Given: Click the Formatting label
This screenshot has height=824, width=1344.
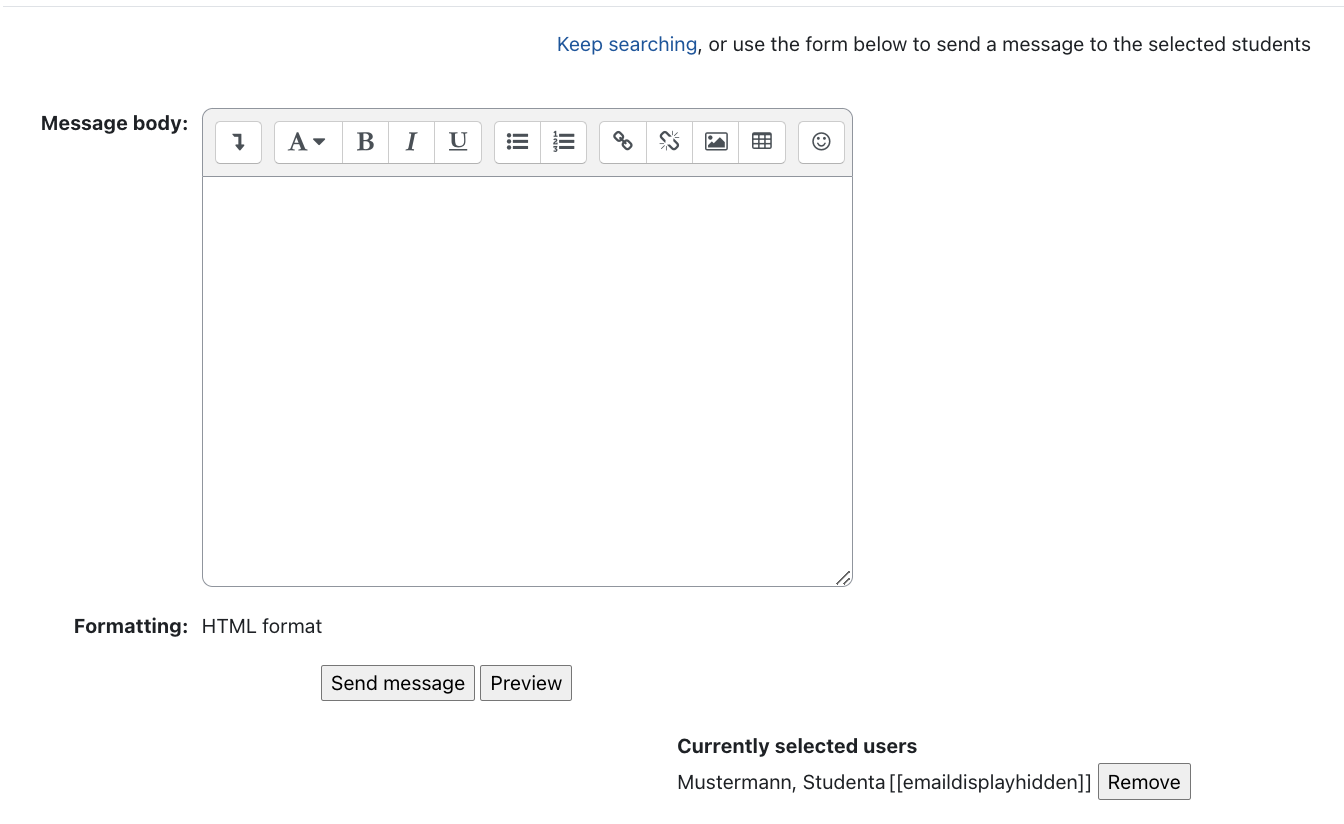Looking at the screenshot, I should [x=131, y=626].
